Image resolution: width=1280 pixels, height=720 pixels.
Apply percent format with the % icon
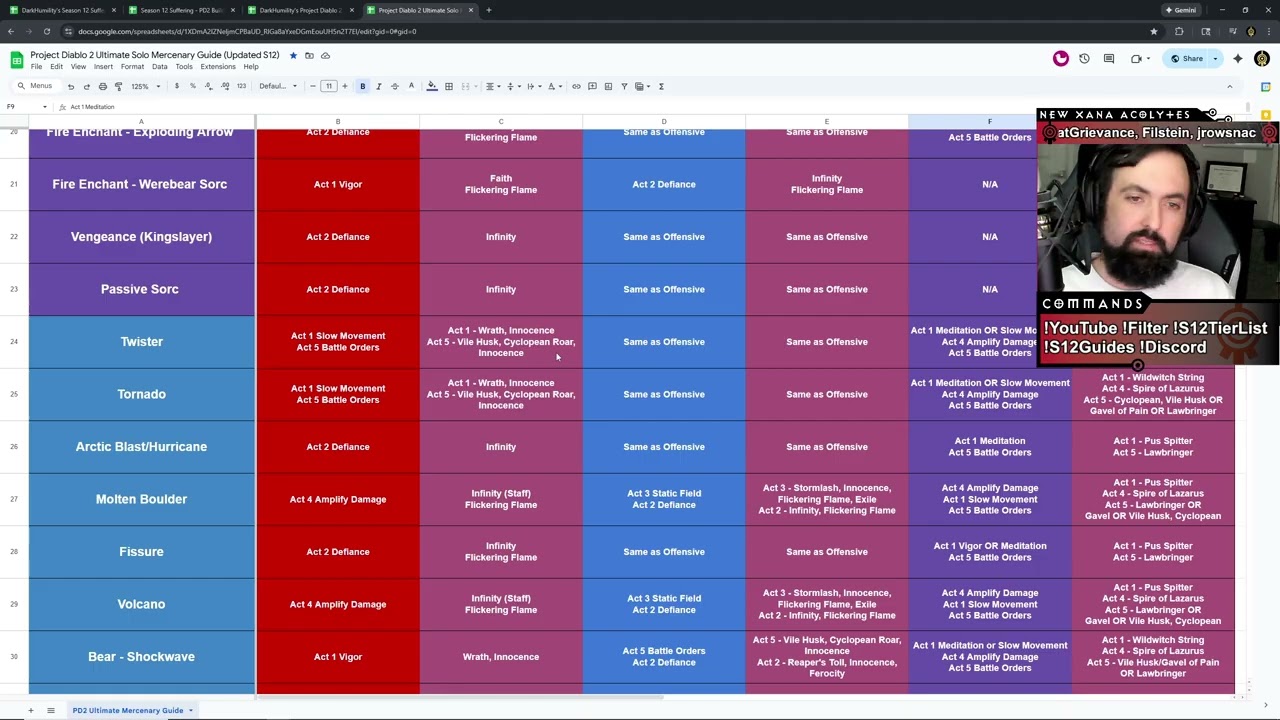click(193, 86)
